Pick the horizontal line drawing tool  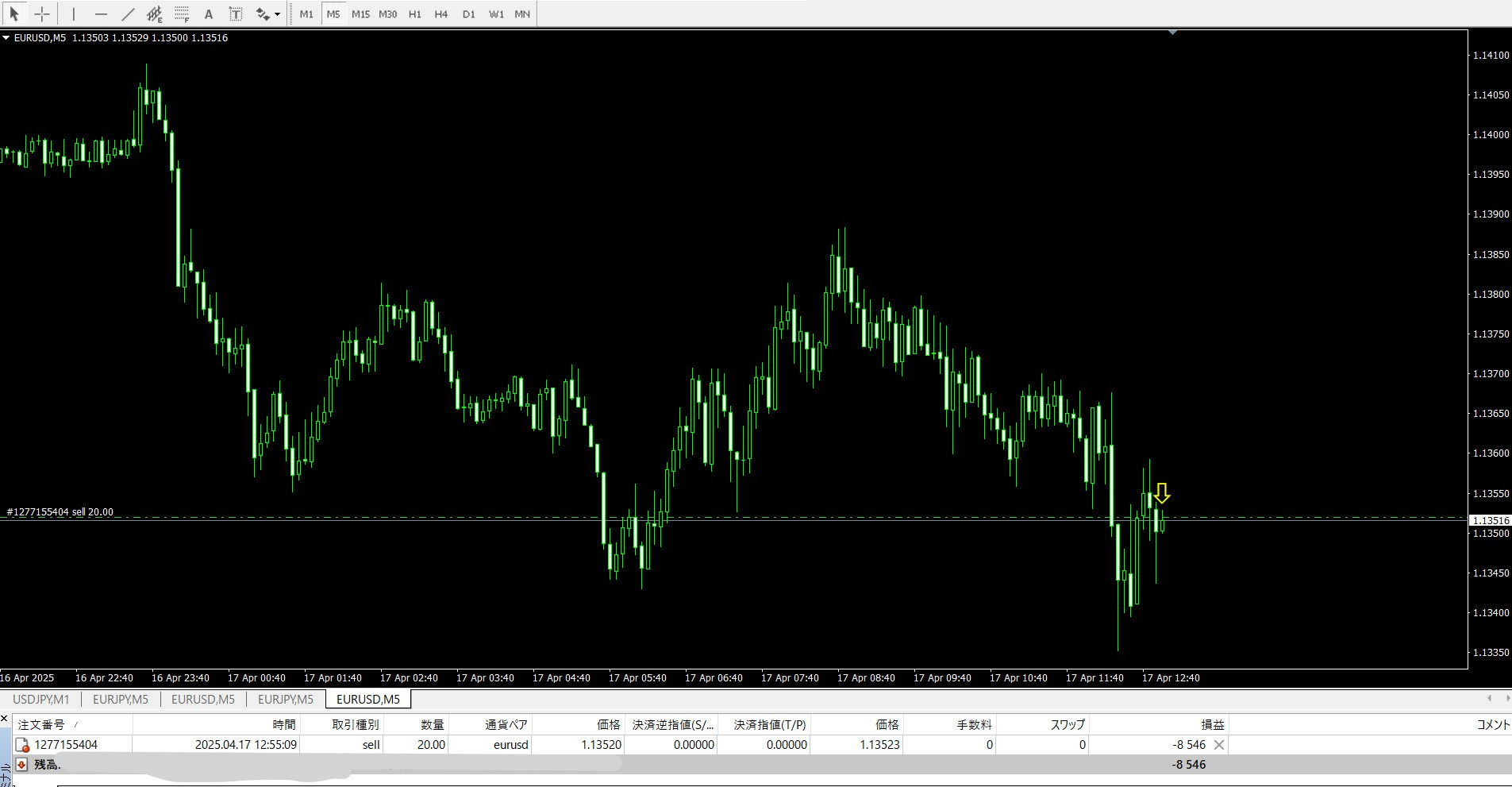click(x=101, y=14)
